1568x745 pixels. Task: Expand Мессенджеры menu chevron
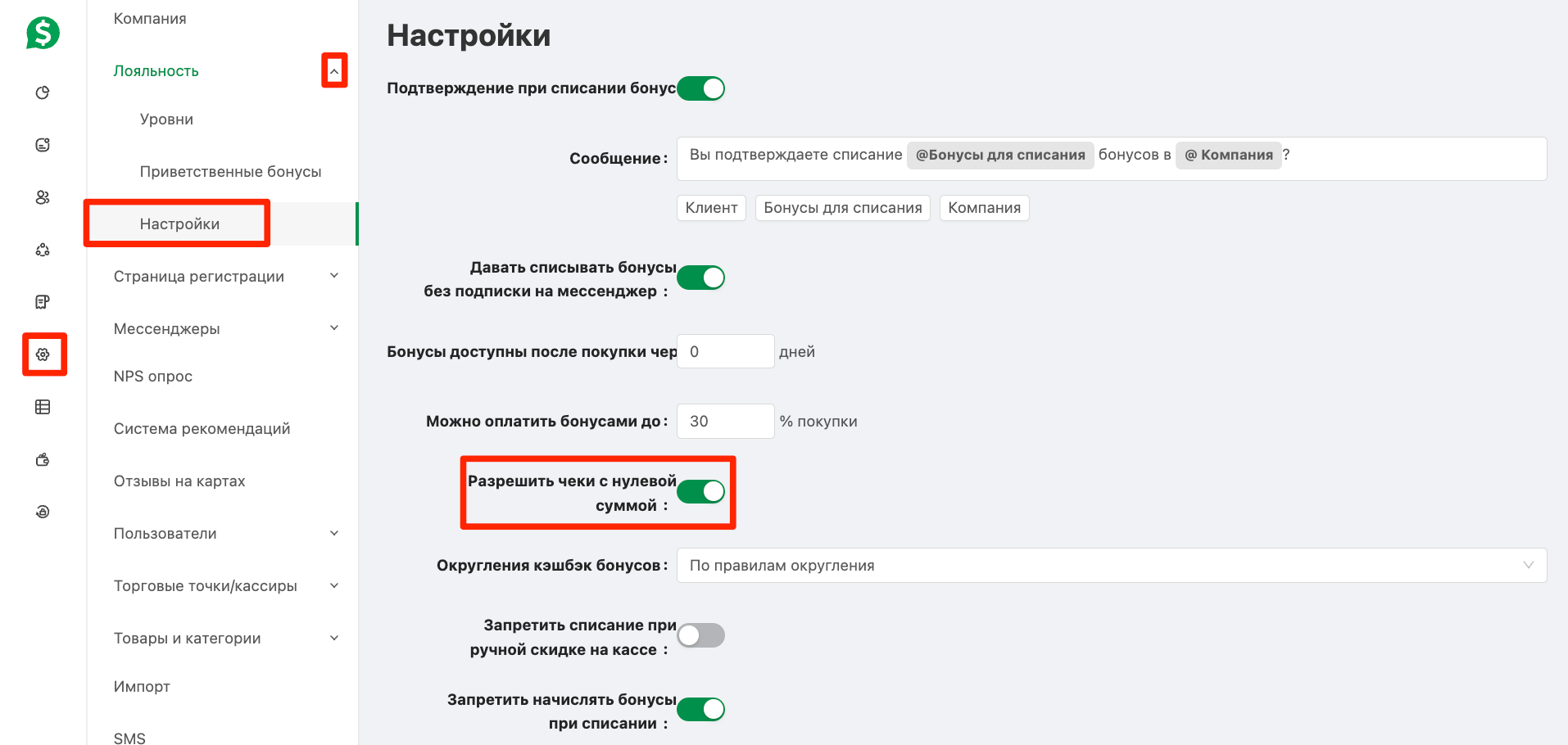point(334,328)
